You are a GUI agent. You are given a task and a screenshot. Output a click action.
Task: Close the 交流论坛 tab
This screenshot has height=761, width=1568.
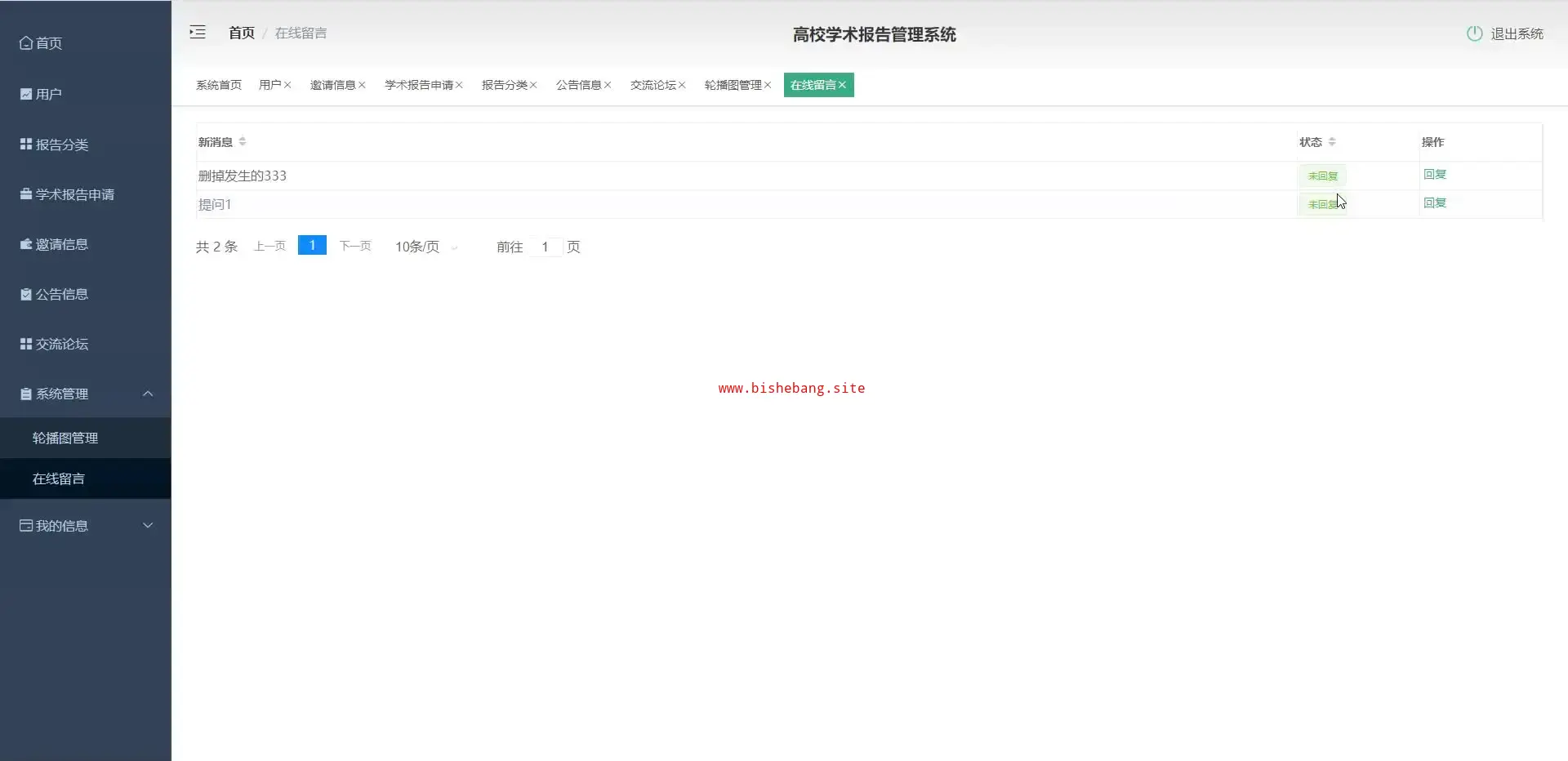pyautogui.click(x=682, y=85)
